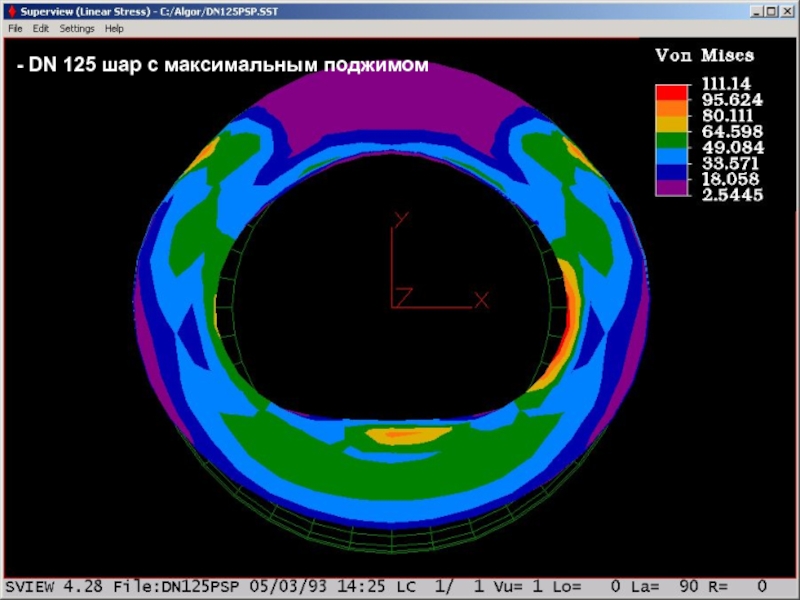Screen dimensions: 800x600
Task: Open the Settings menu
Action: tap(77, 29)
